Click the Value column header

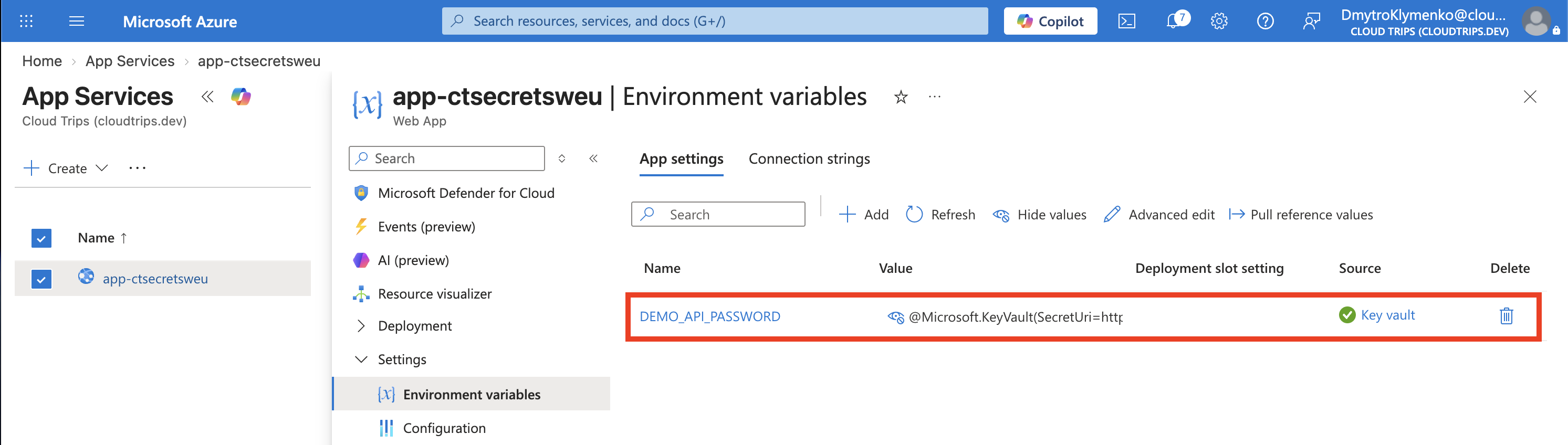click(895, 269)
